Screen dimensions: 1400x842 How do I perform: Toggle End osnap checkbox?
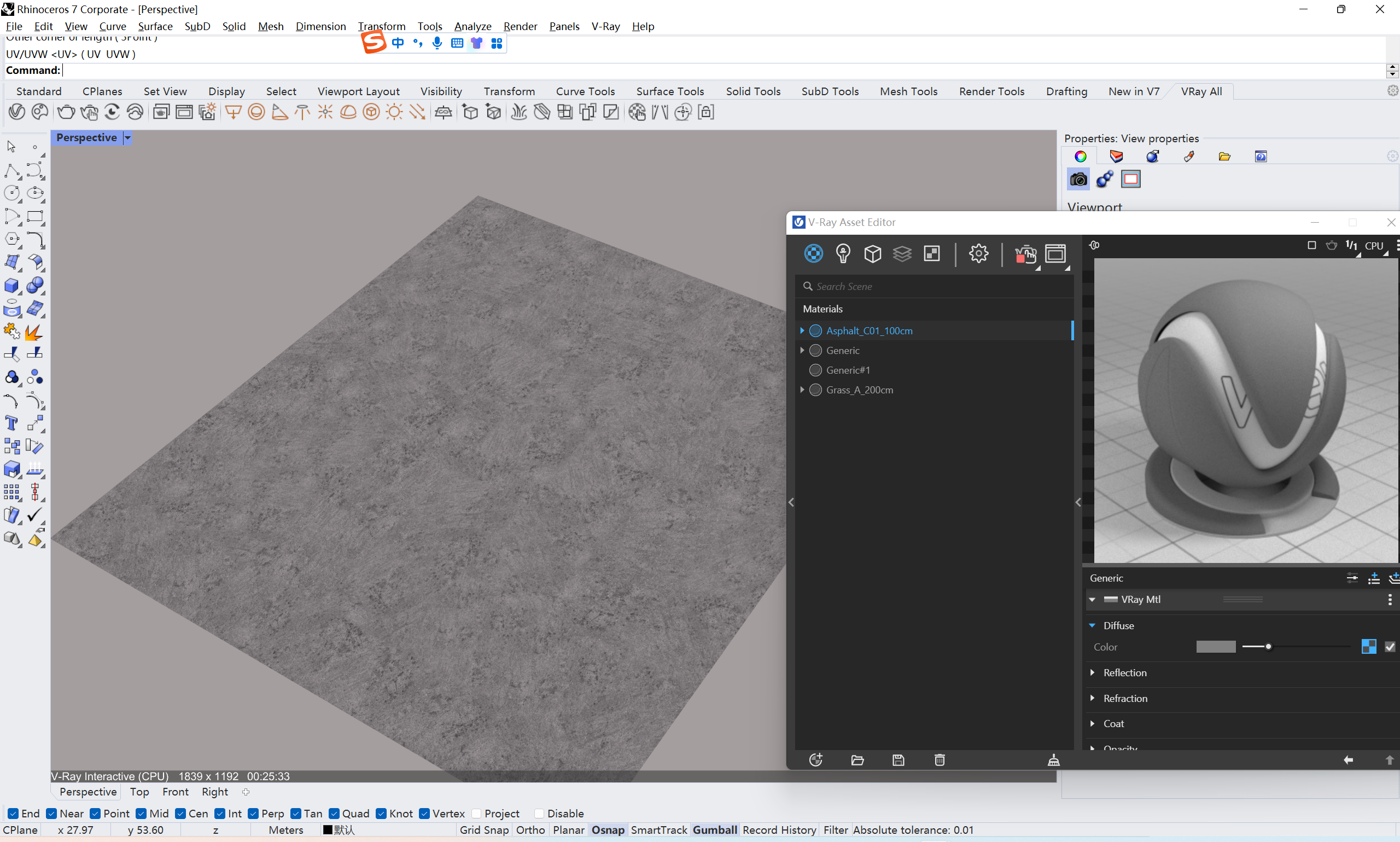coord(14,813)
